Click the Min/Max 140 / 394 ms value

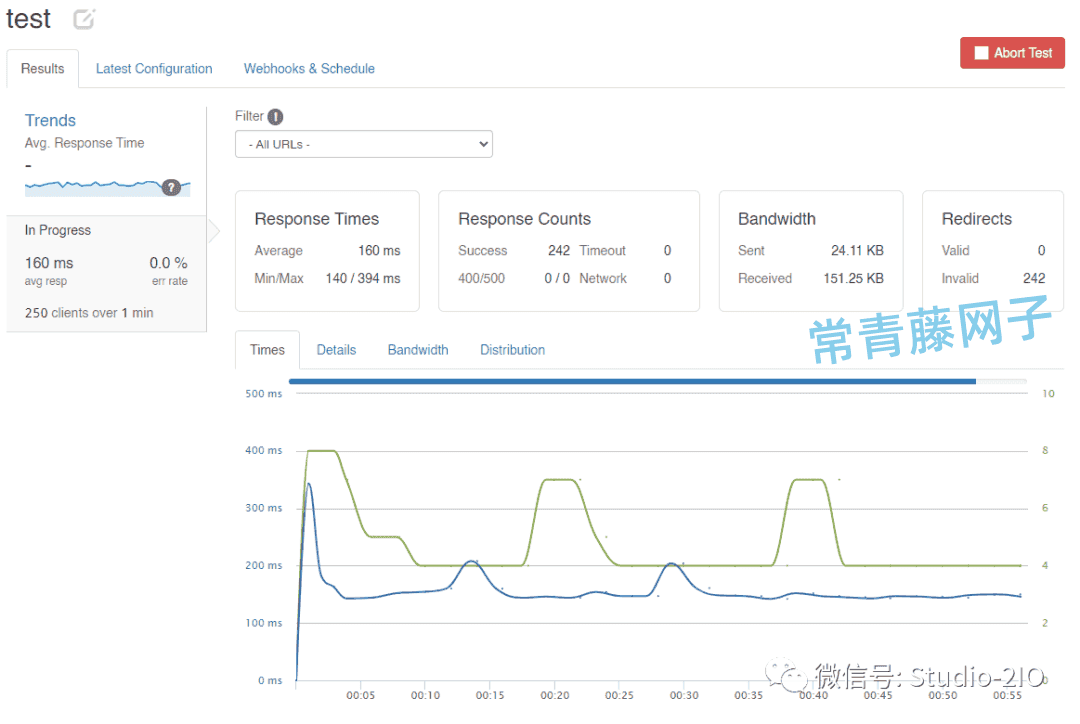pyautogui.click(x=363, y=278)
